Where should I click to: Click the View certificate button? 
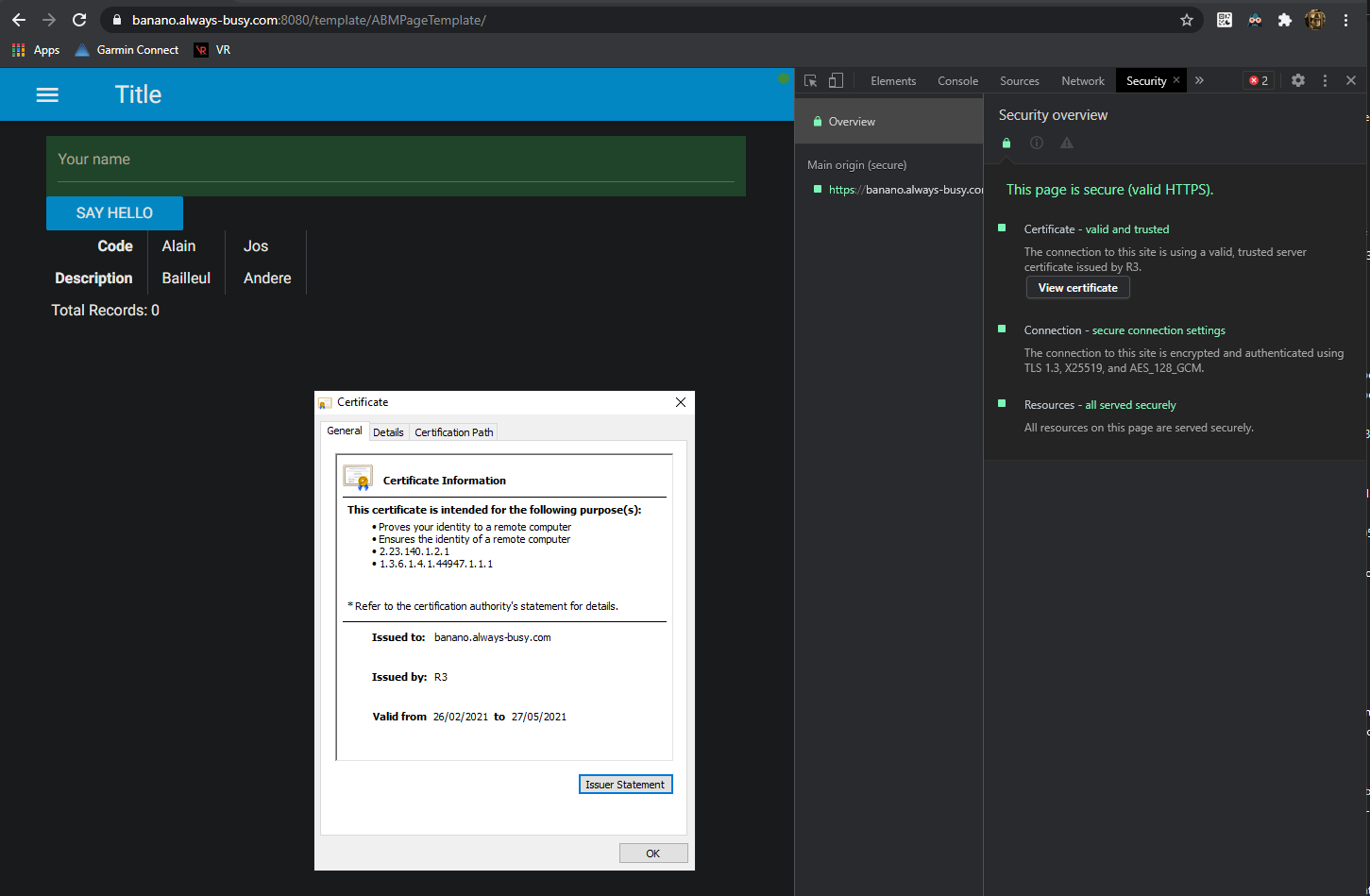click(x=1078, y=288)
